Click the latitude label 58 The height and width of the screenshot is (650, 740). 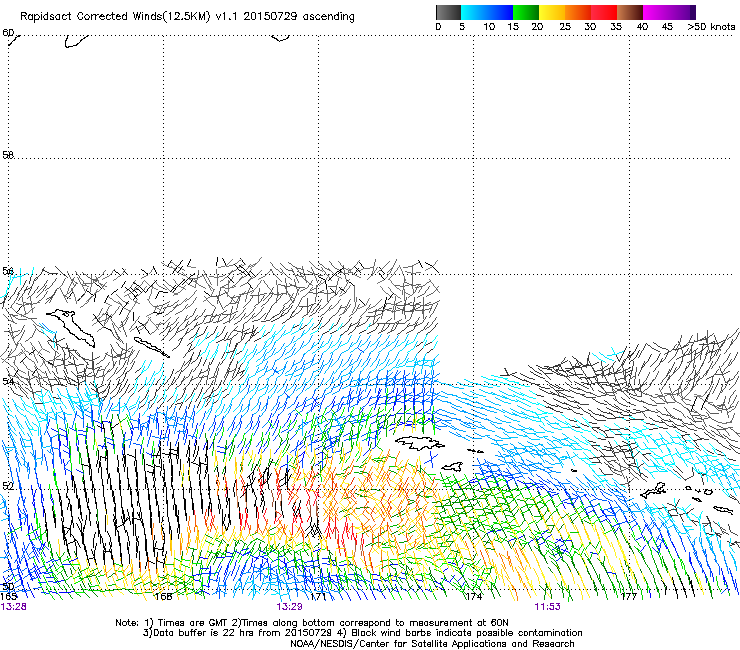[x=8, y=155]
